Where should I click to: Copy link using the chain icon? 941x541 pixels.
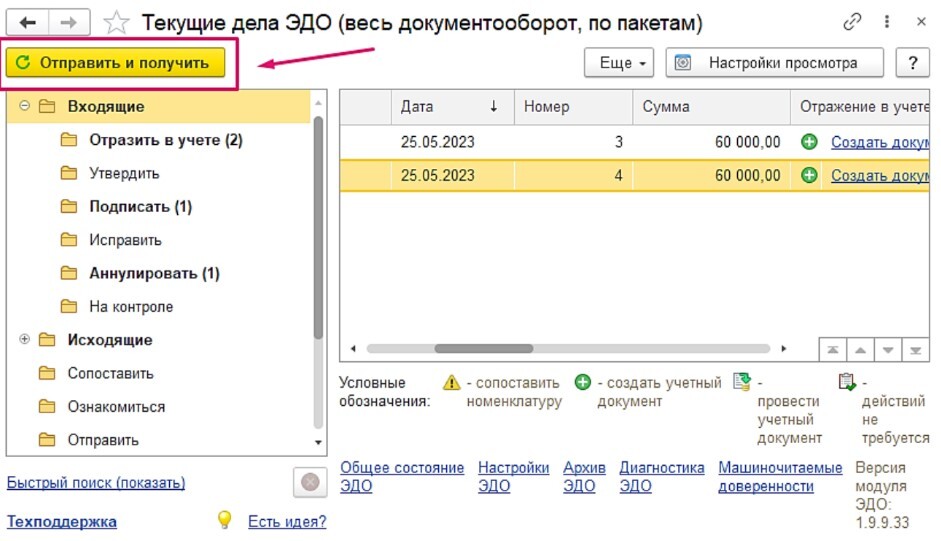pyautogui.click(x=853, y=22)
